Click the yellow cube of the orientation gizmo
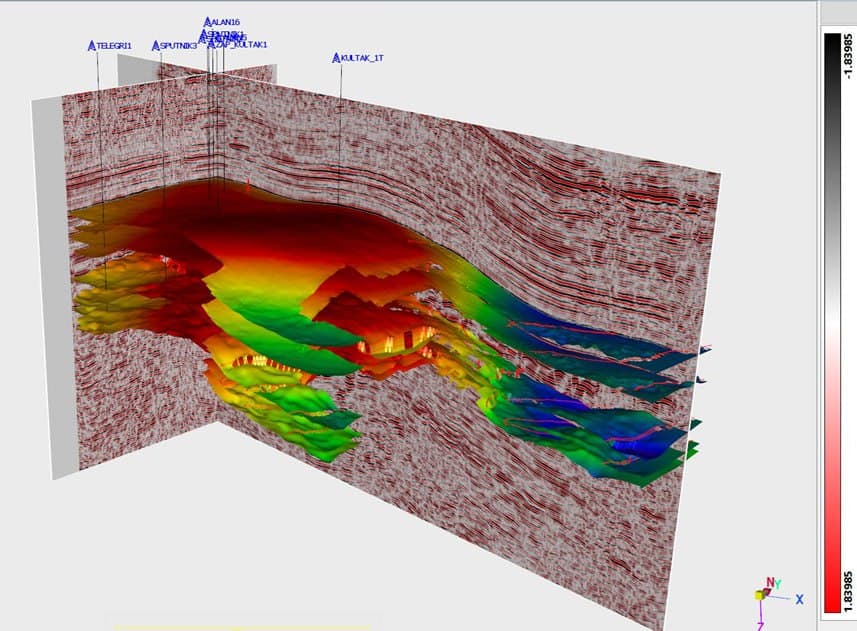The height and width of the screenshot is (631, 857). coord(760,596)
